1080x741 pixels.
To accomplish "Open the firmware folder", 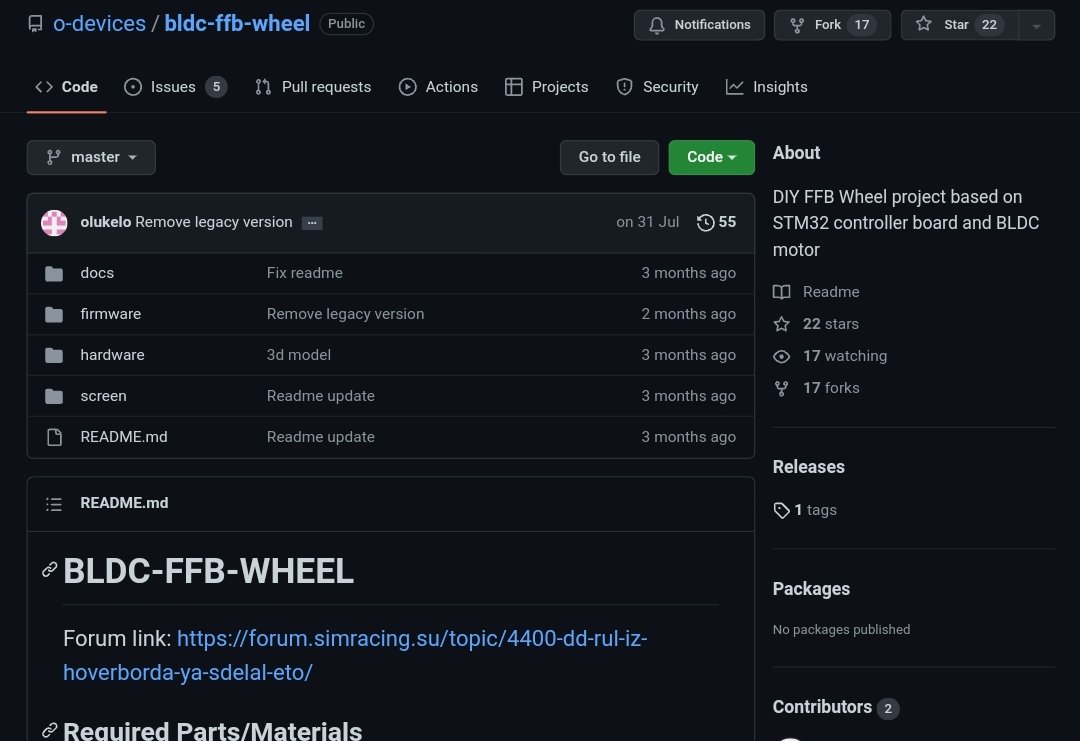I will coord(110,314).
